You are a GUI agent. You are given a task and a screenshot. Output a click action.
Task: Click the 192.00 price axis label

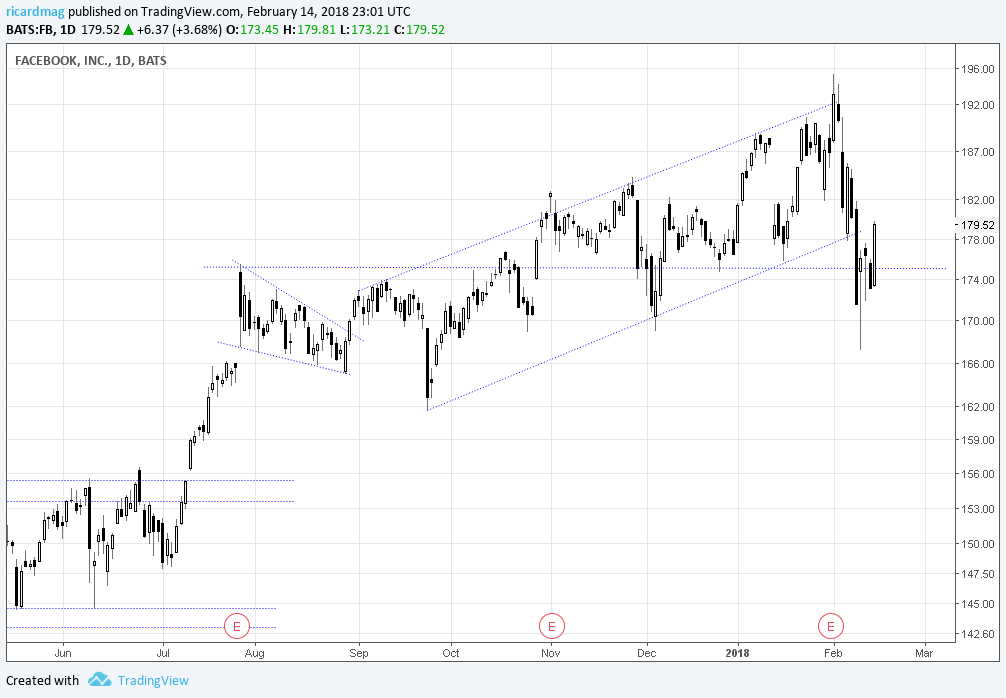click(x=979, y=105)
